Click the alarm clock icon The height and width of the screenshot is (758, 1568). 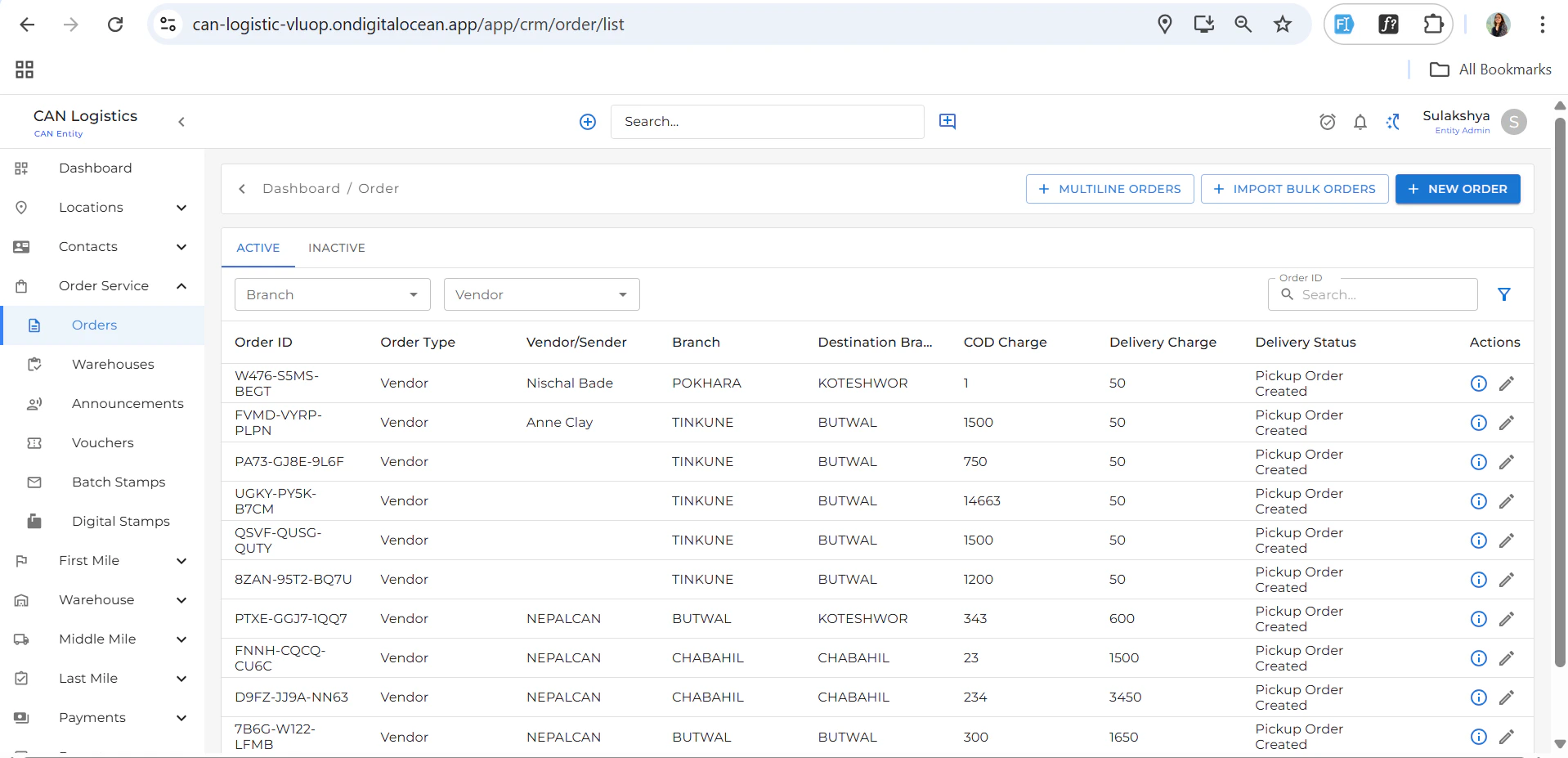point(1327,122)
